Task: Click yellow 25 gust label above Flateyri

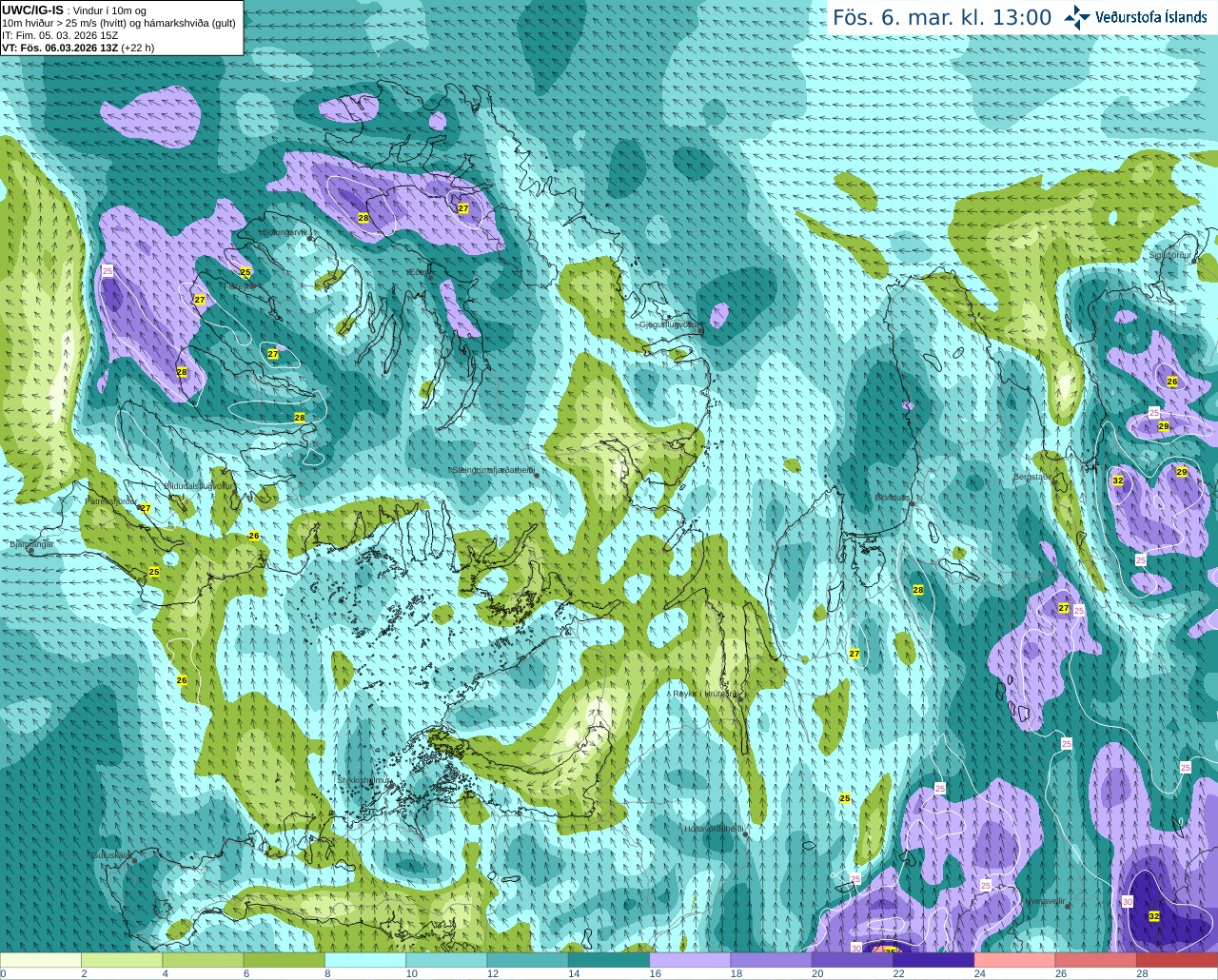Action: coord(246,272)
